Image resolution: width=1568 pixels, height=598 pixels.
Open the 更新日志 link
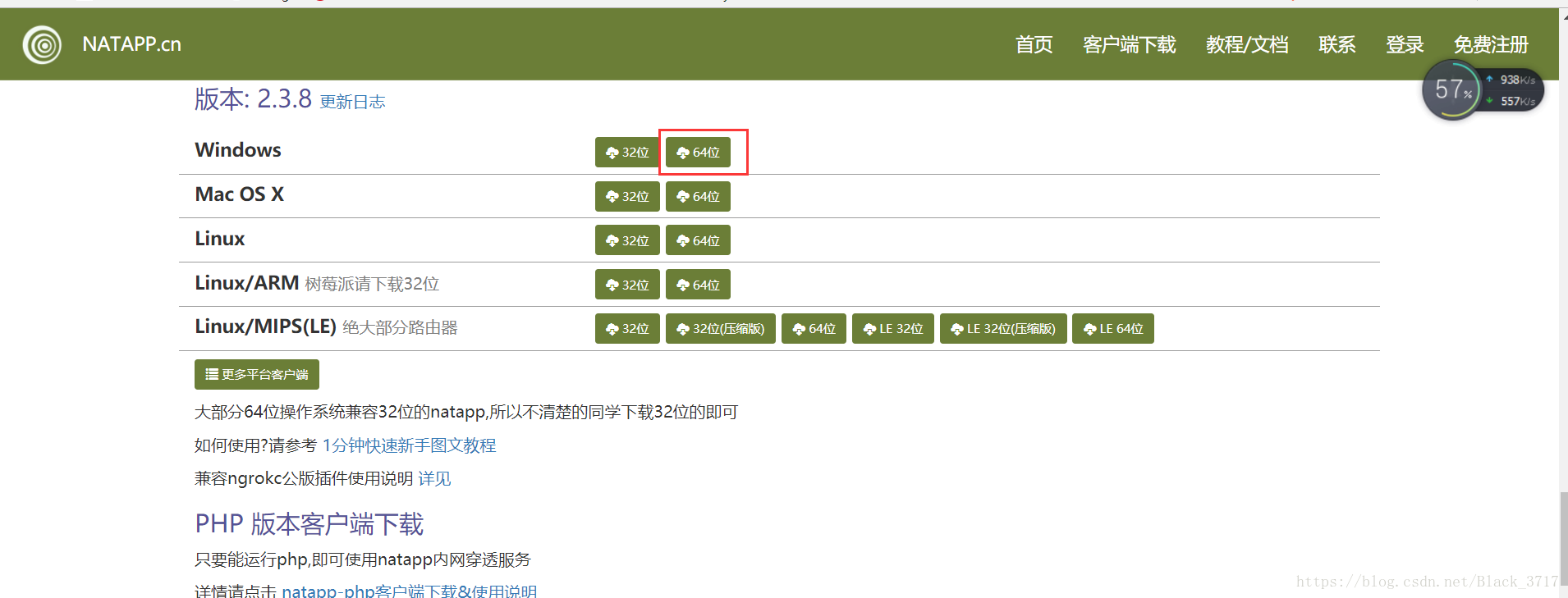[x=352, y=102]
